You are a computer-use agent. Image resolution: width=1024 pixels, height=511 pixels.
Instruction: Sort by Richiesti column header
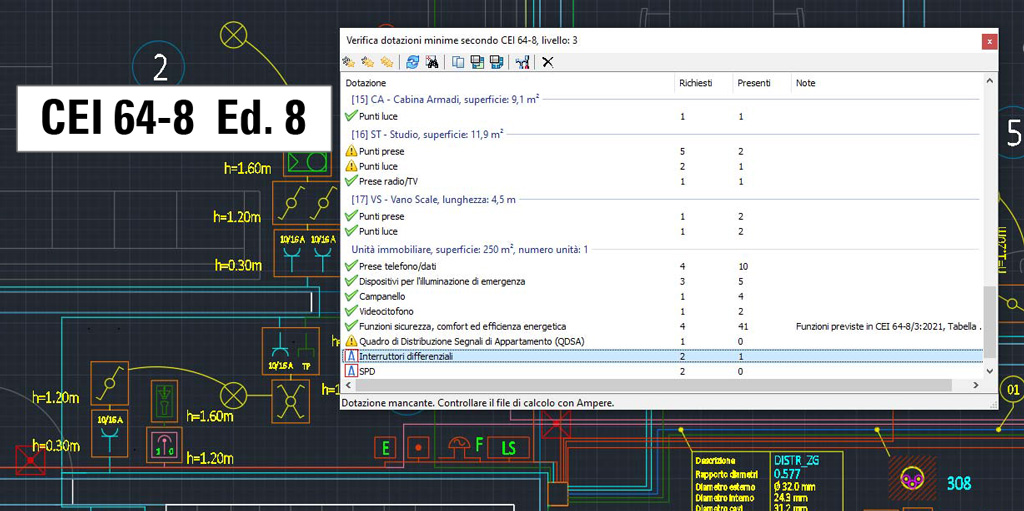(x=703, y=83)
